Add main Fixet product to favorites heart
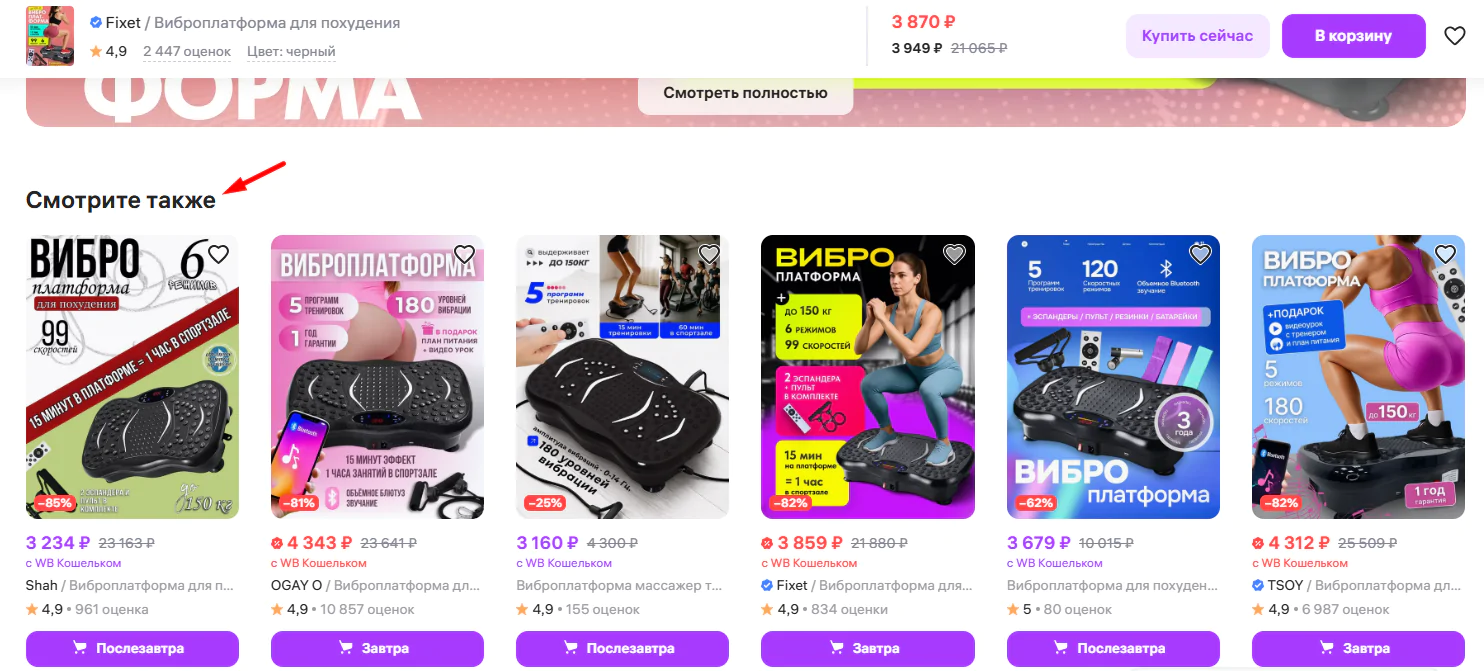 click(1454, 36)
